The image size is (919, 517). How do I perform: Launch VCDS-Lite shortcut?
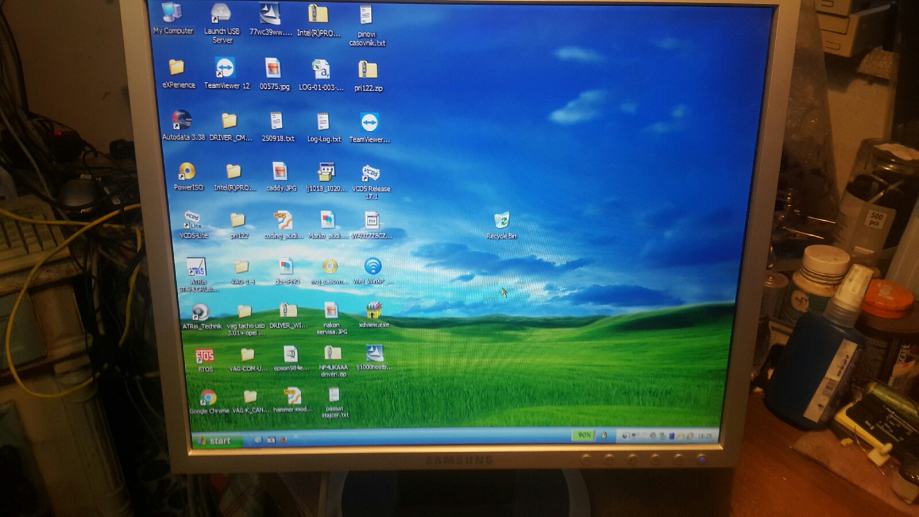point(193,225)
